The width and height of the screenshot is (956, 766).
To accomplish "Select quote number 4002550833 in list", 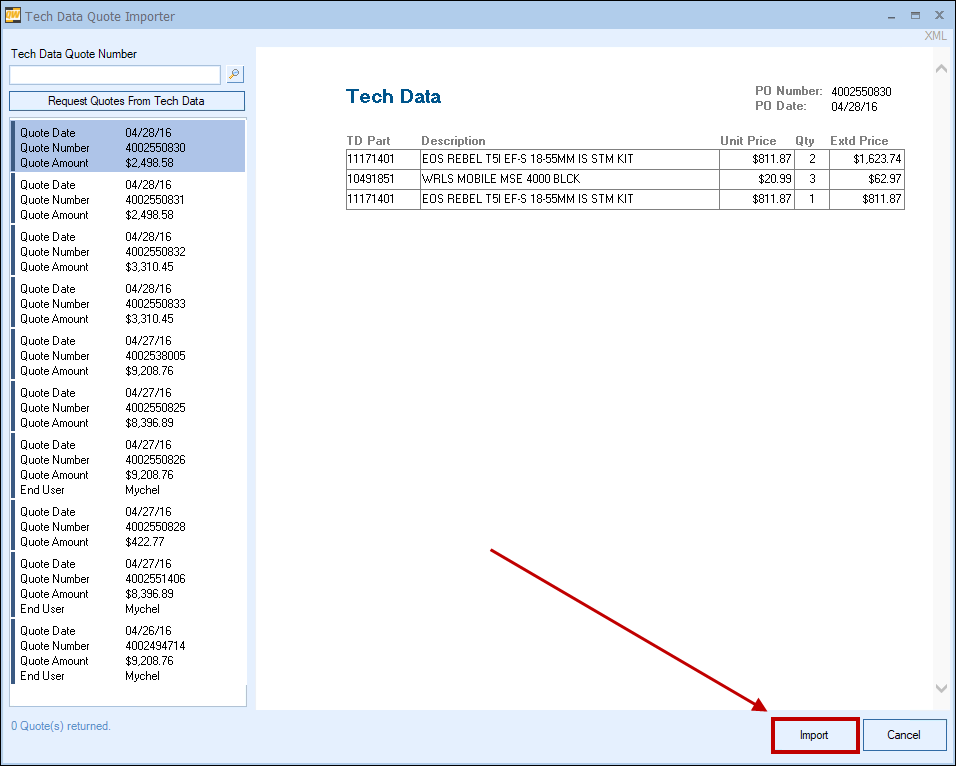I will (128, 302).
